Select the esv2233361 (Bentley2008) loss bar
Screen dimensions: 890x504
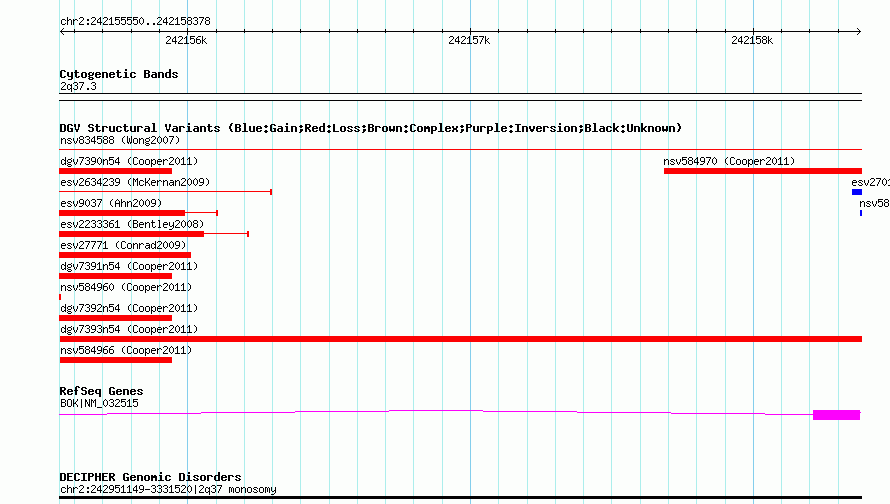pos(132,234)
